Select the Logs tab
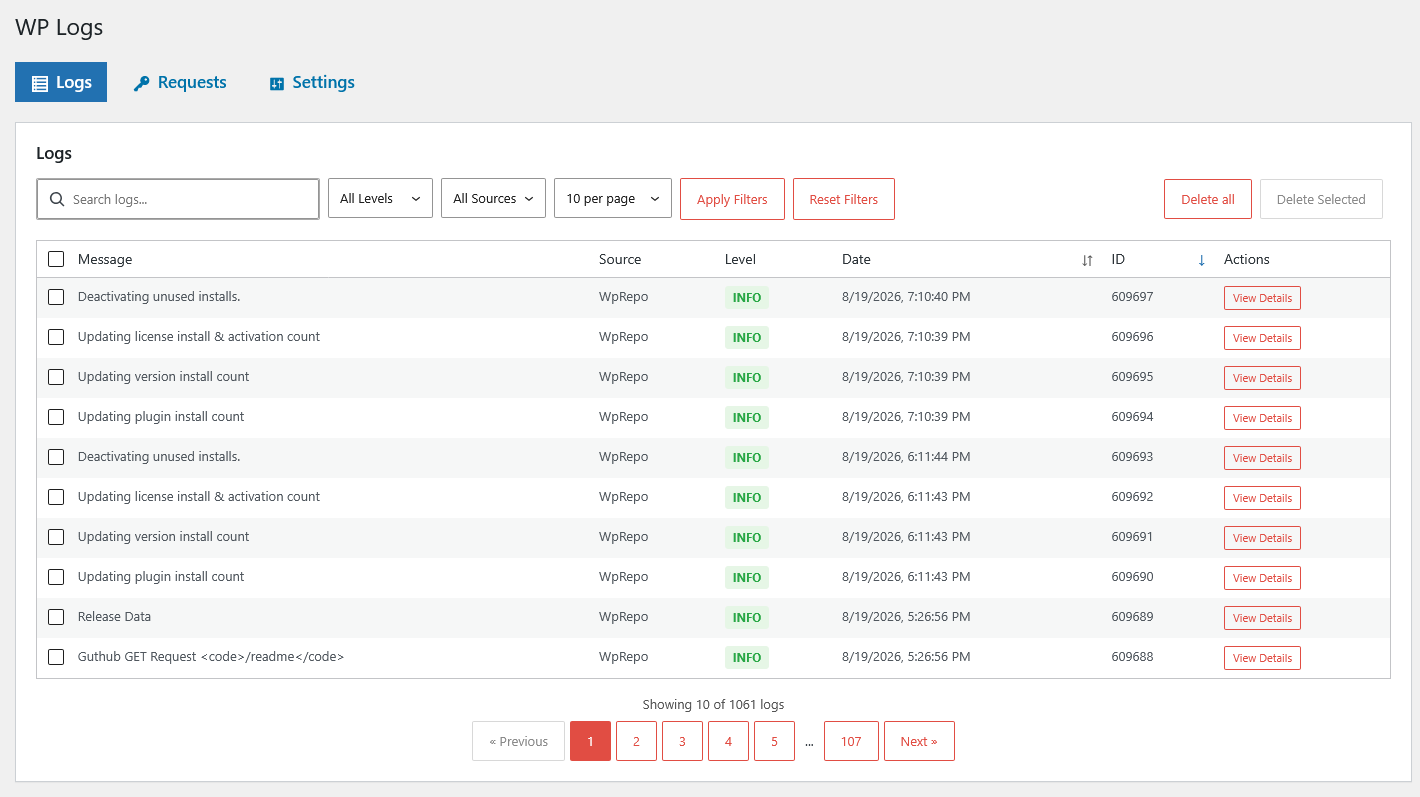The image size is (1420, 797). coord(61,82)
